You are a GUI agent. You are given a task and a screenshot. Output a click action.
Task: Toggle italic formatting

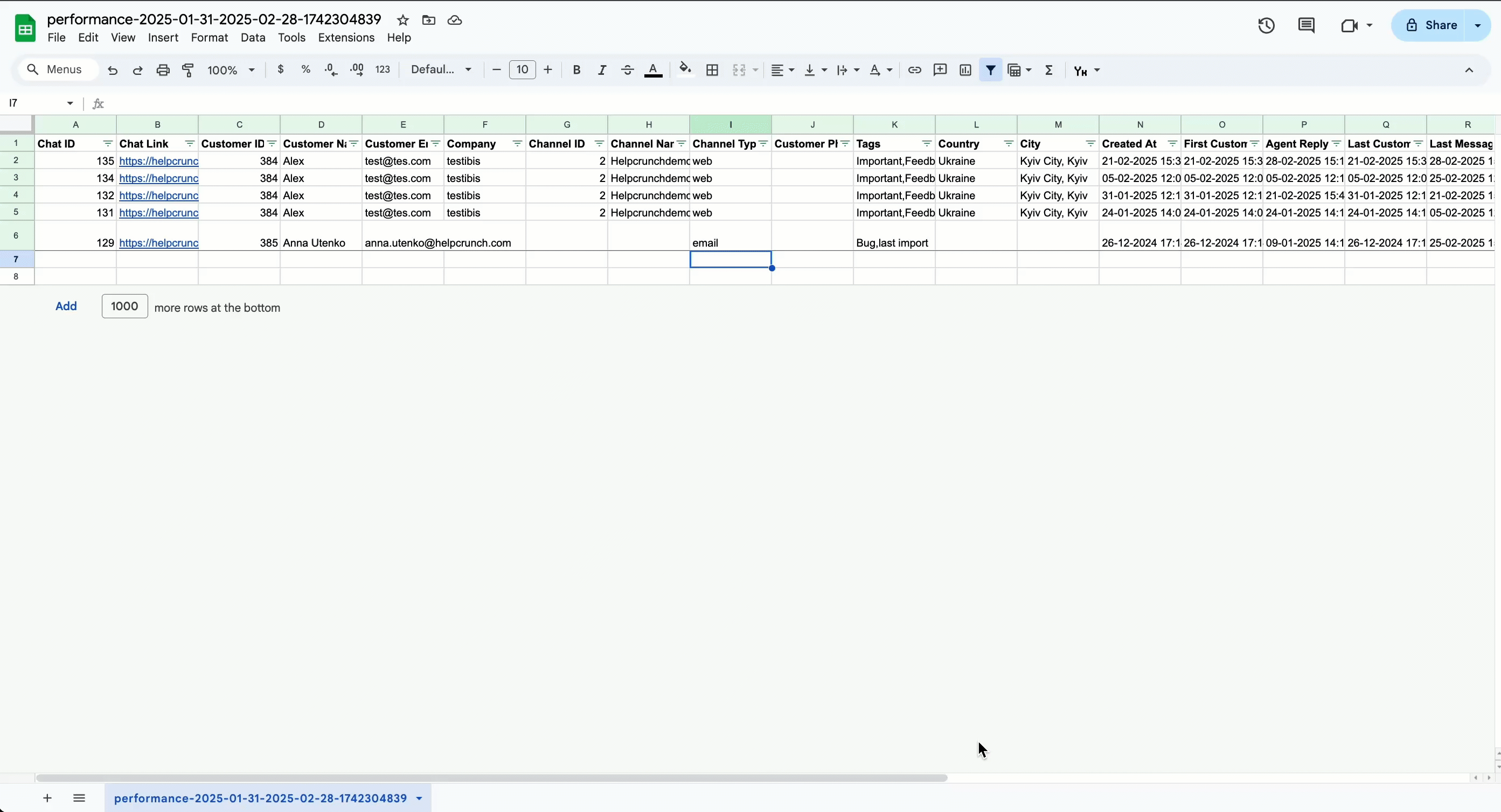pos(602,70)
